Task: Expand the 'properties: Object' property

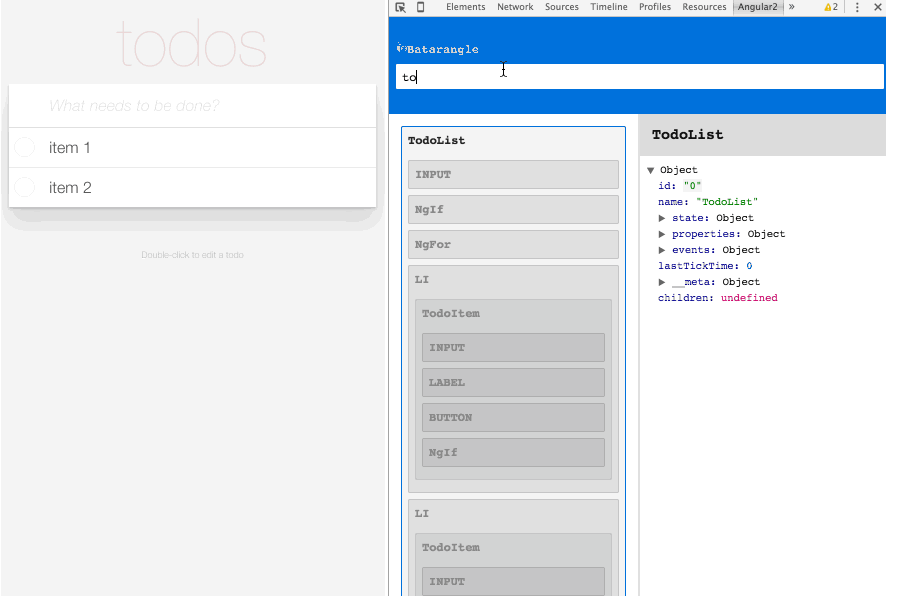Action: click(662, 234)
